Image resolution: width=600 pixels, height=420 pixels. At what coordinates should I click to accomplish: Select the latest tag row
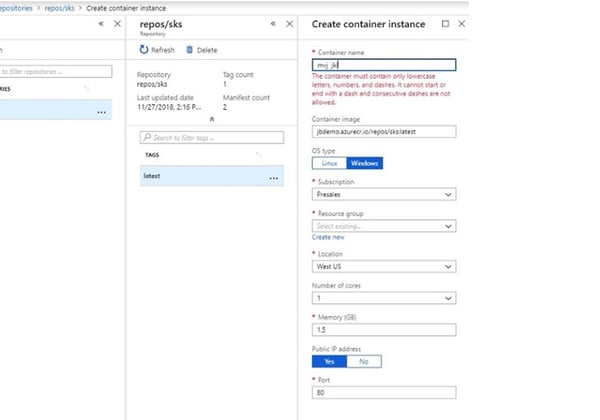pos(212,176)
